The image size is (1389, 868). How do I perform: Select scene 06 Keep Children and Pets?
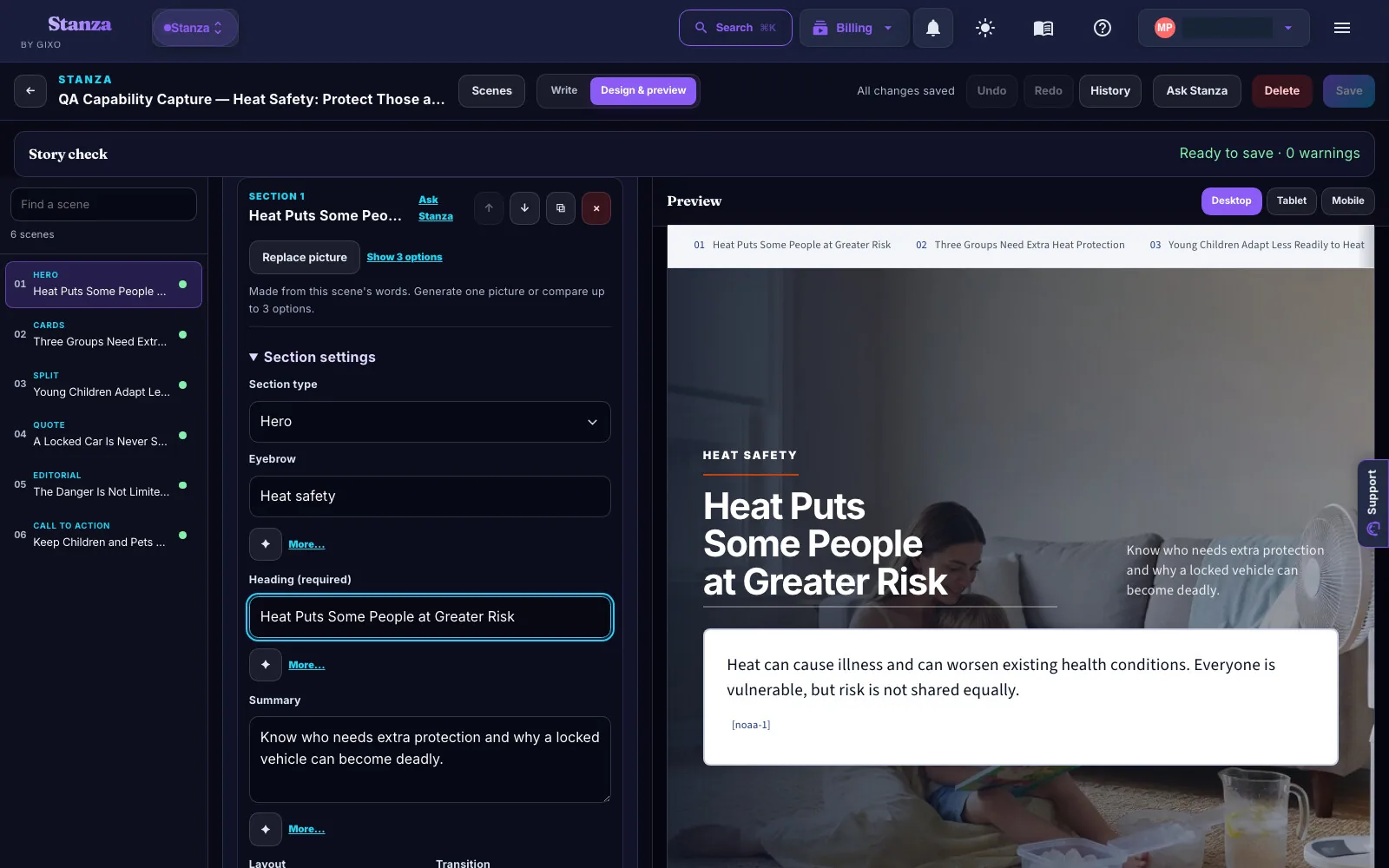[x=103, y=535]
